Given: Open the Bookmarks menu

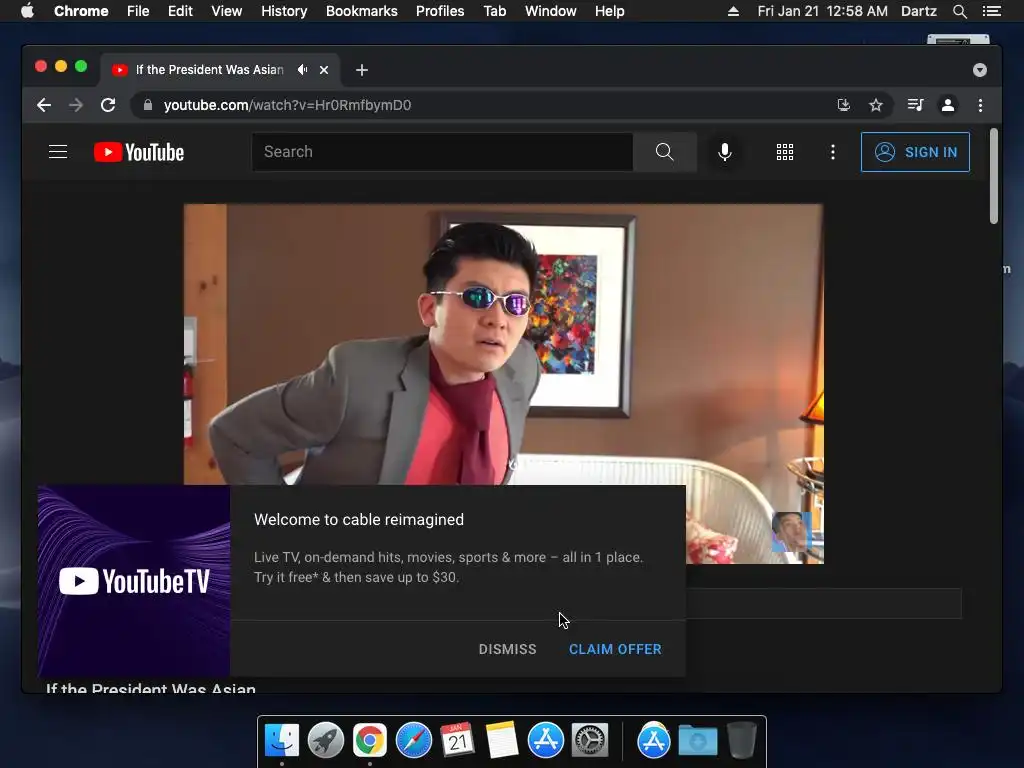Looking at the screenshot, I should (x=362, y=11).
